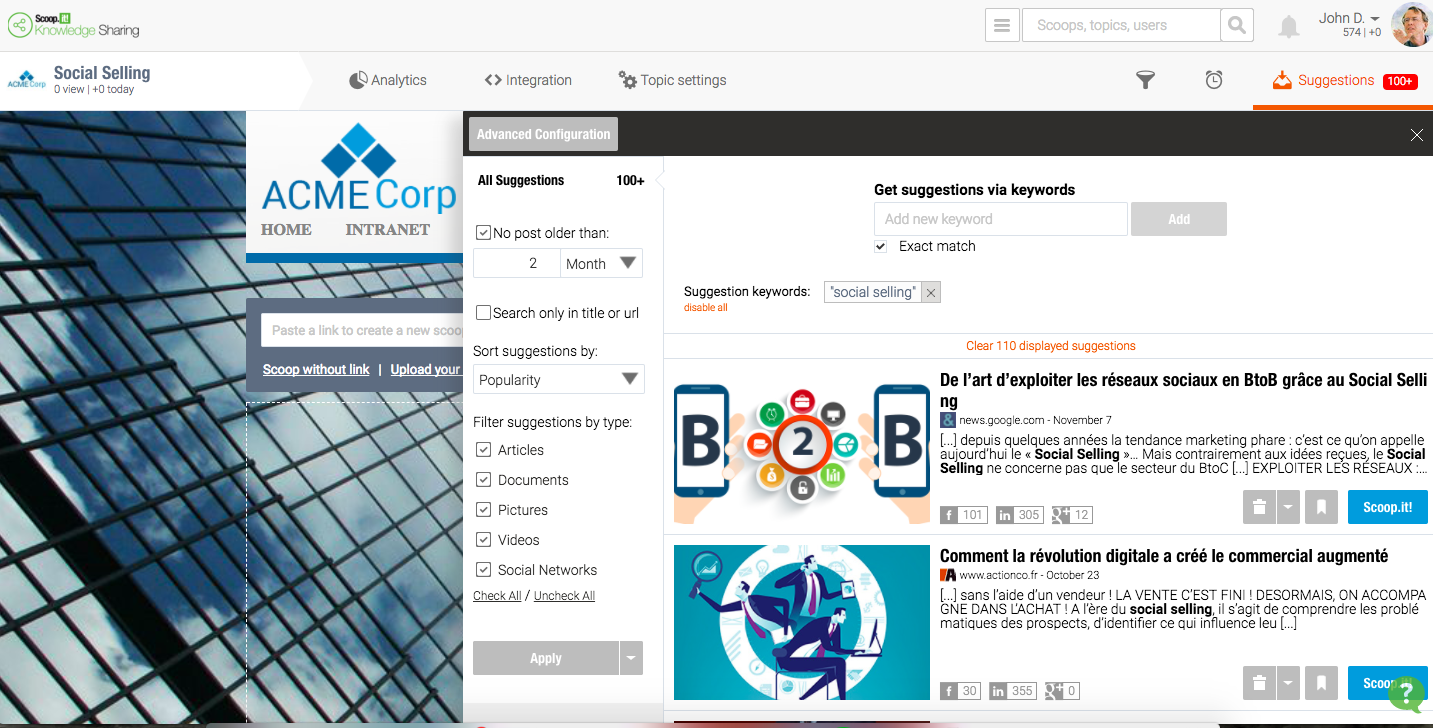Click the Add keyword button
This screenshot has height=728, width=1433.
pos(1179,219)
